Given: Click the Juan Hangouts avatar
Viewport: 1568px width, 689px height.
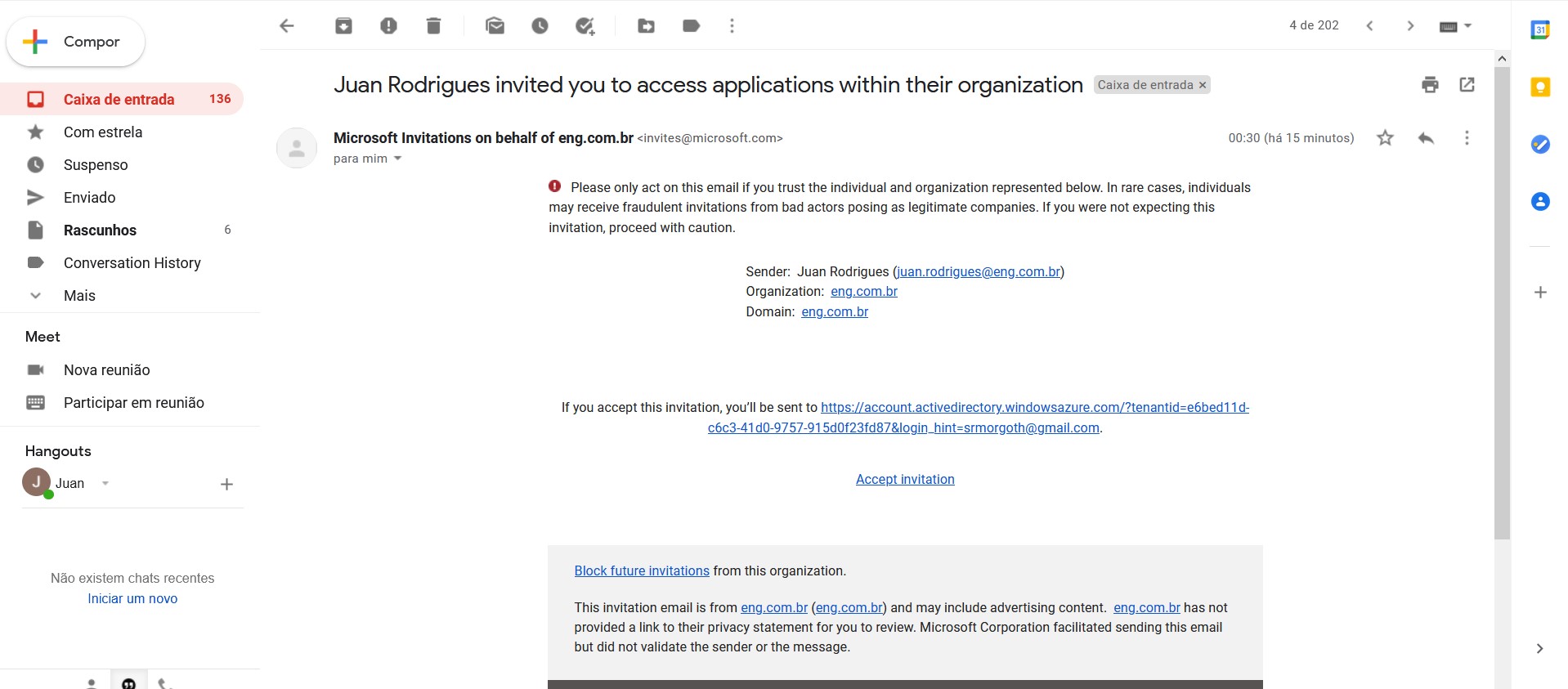Looking at the screenshot, I should 37,482.
